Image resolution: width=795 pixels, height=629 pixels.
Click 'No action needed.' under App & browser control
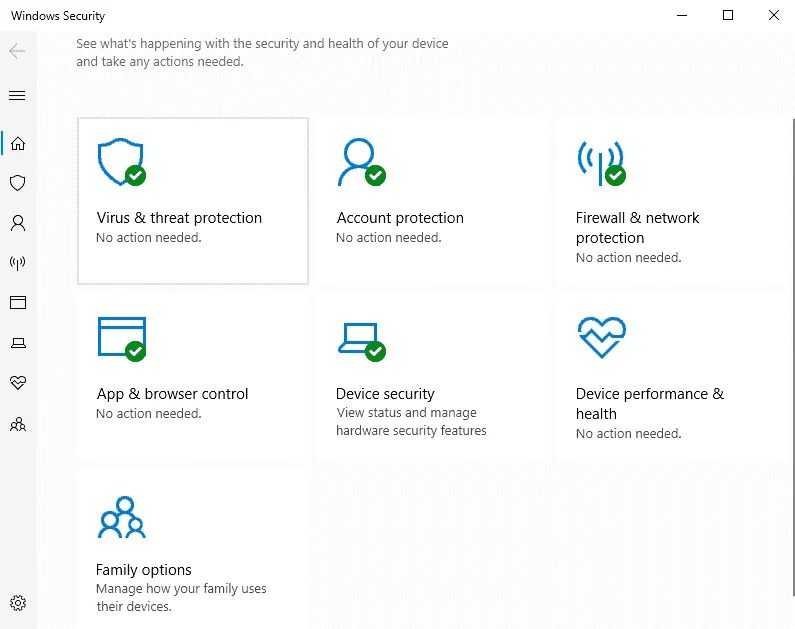(x=149, y=414)
